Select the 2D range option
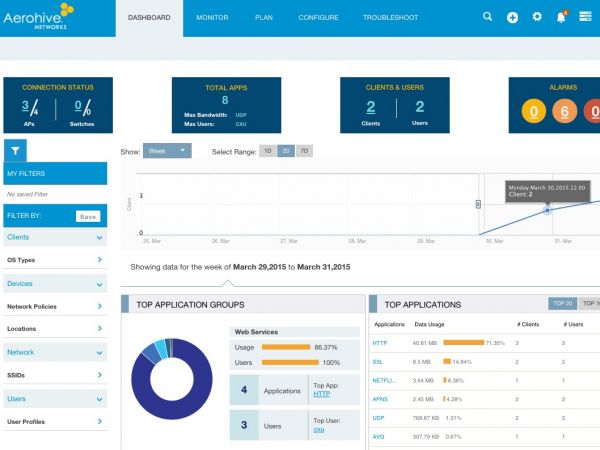The image size is (600, 450). pos(286,151)
